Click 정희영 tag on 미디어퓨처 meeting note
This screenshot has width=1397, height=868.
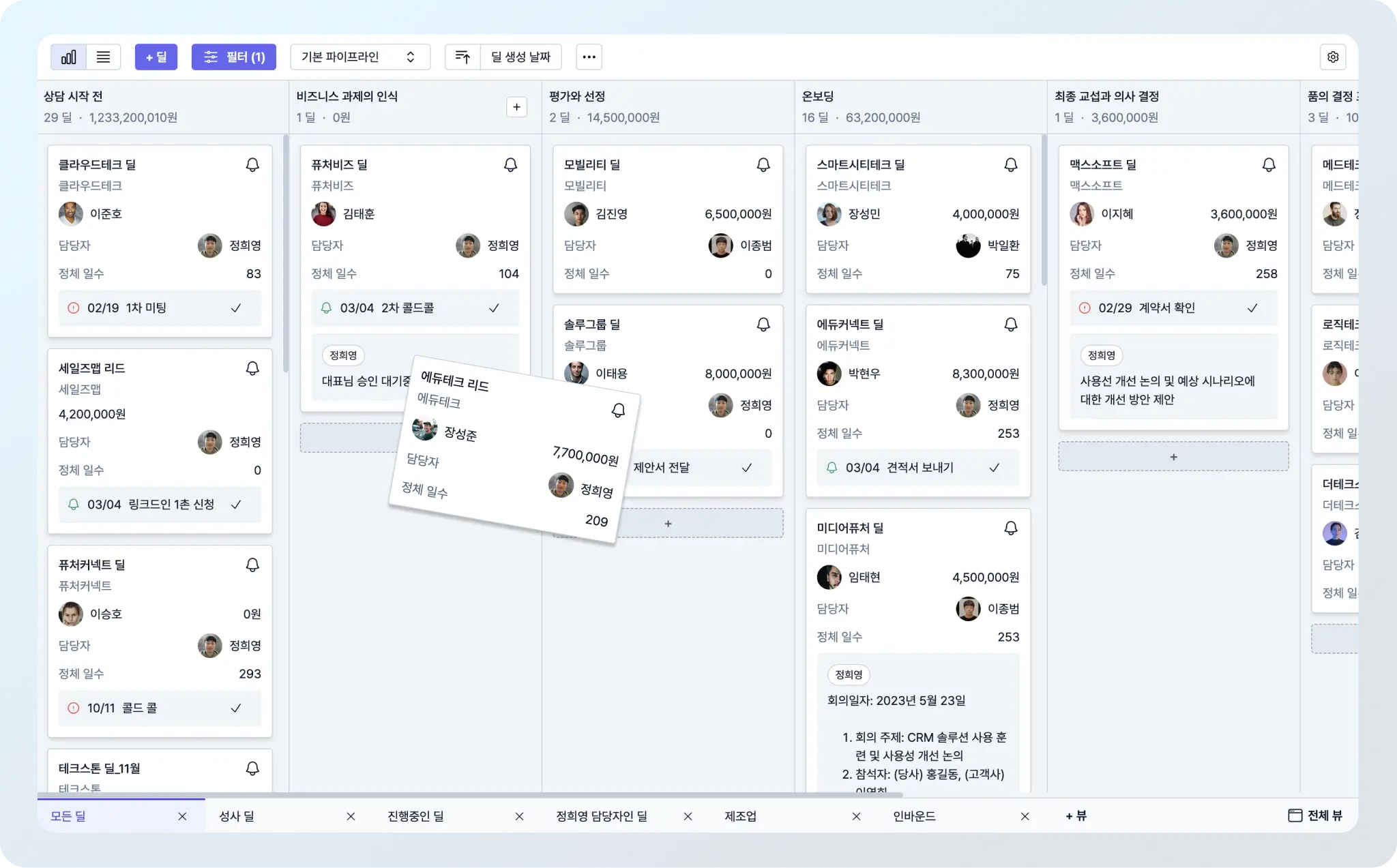(x=849, y=675)
